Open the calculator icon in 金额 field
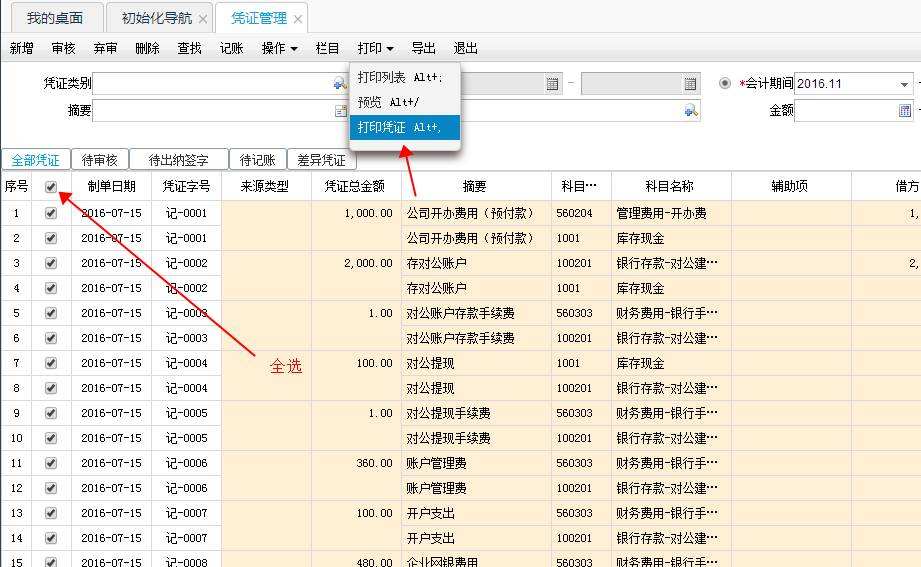 pyautogui.click(x=905, y=110)
